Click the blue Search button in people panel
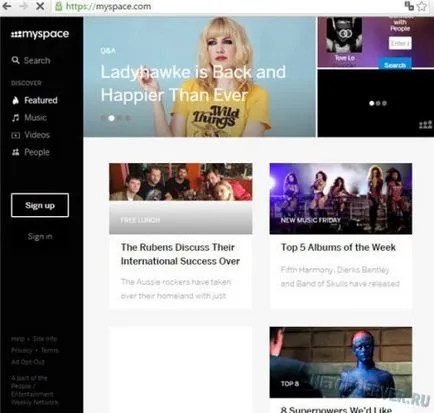This screenshot has height=413, width=434. point(395,64)
